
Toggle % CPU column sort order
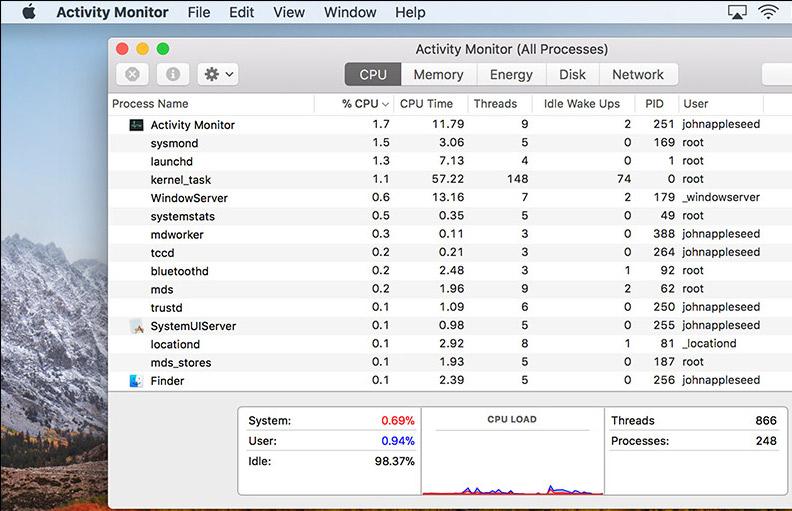point(354,104)
